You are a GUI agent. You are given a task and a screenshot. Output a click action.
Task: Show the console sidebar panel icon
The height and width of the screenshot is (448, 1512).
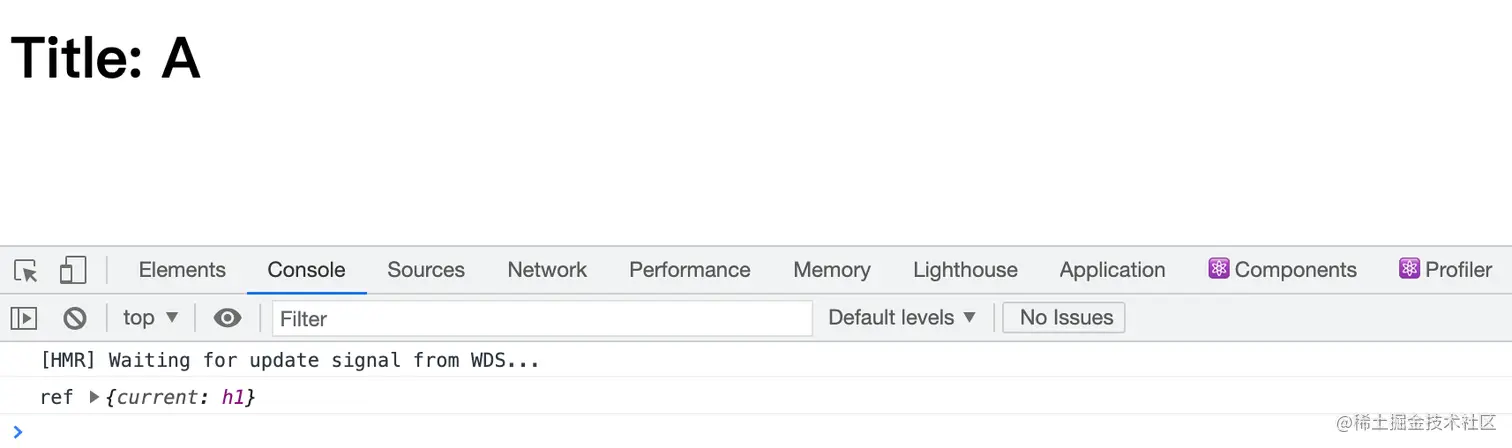click(x=24, y=318)
